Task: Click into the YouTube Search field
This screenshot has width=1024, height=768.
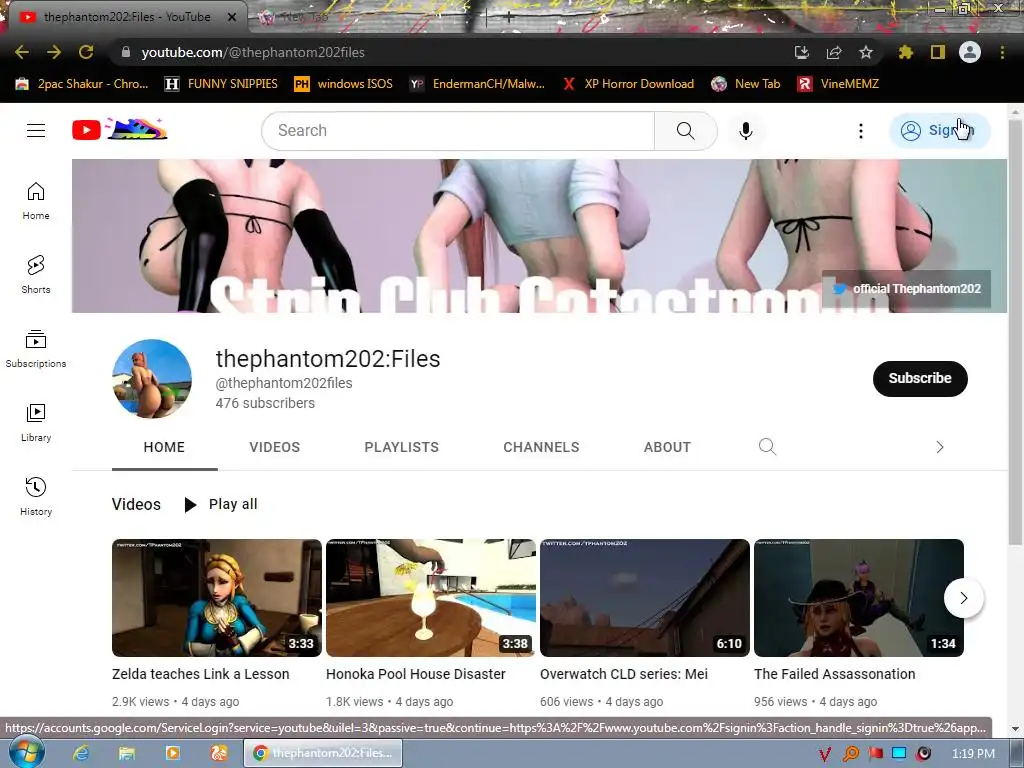Action: point(458,131)
